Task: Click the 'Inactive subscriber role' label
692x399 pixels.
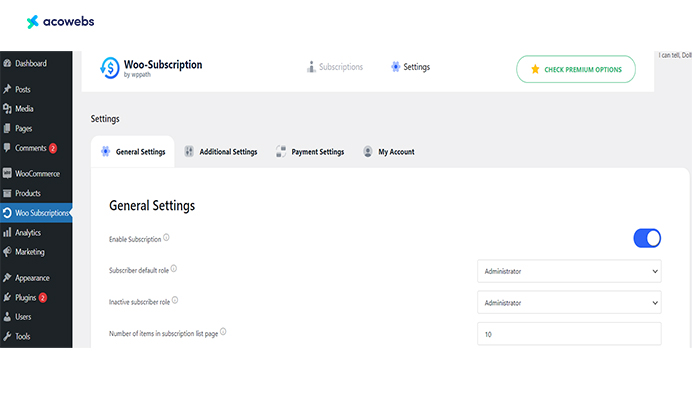Action: [139, 302]
